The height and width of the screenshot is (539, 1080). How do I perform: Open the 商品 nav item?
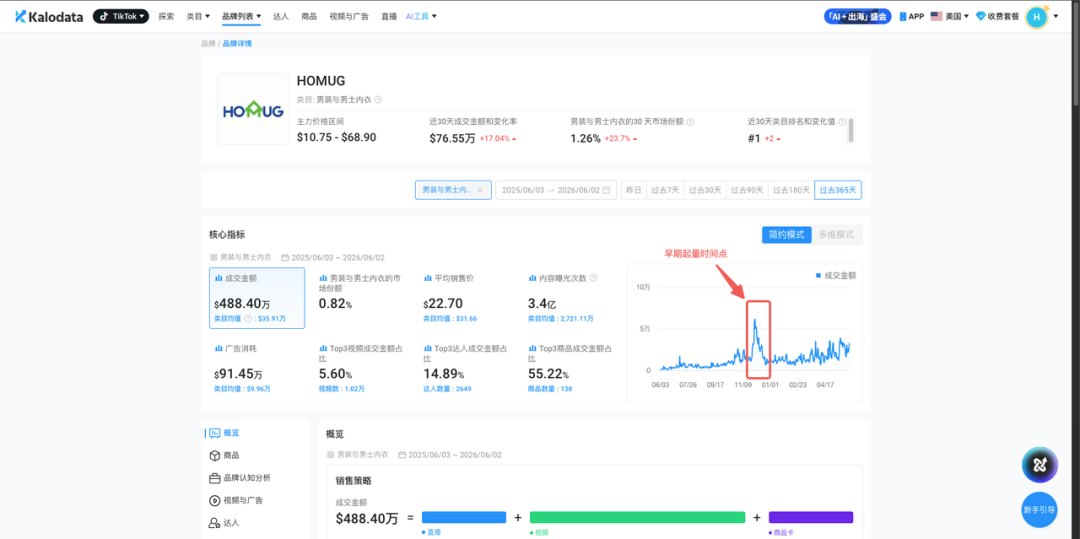(x=309, y=16)
